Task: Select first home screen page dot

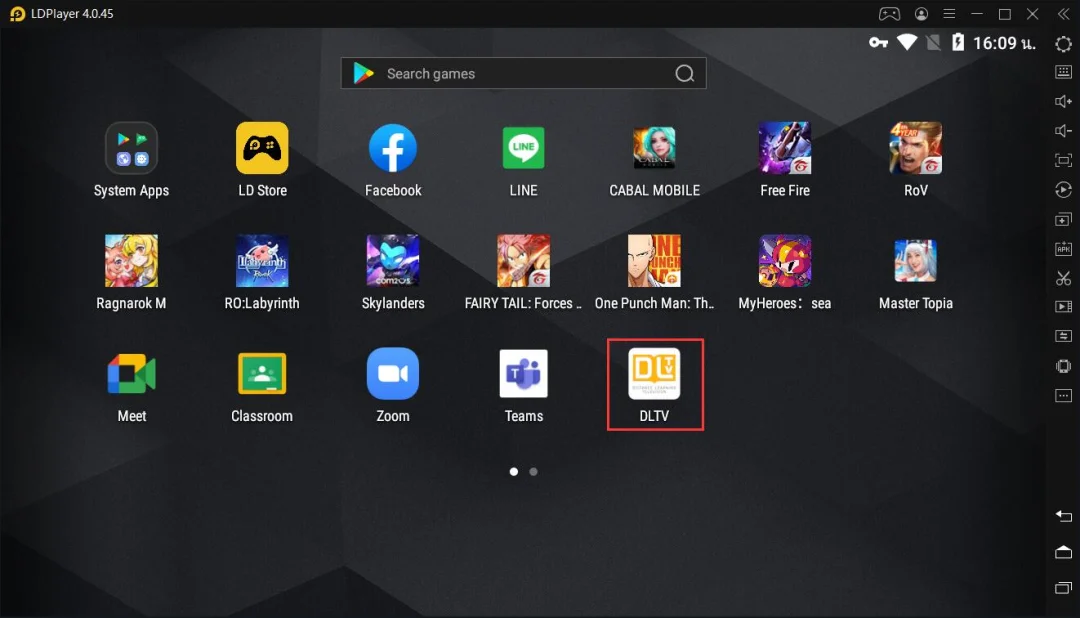Action: 514,472
